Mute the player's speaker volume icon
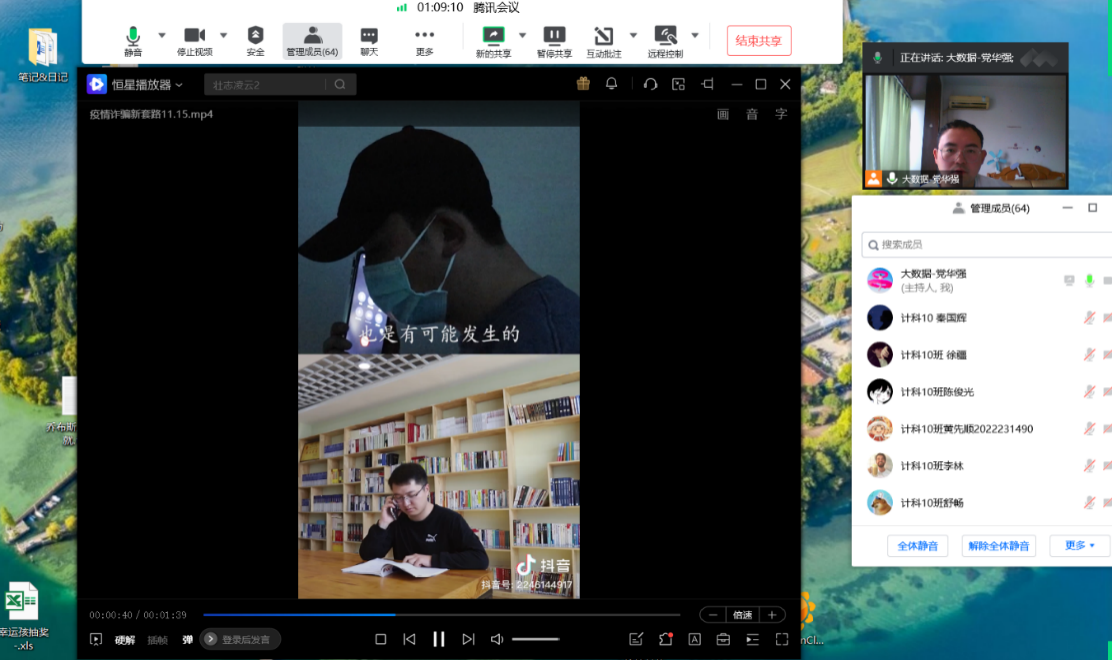Screen dimensions: 1112x660 496,639
